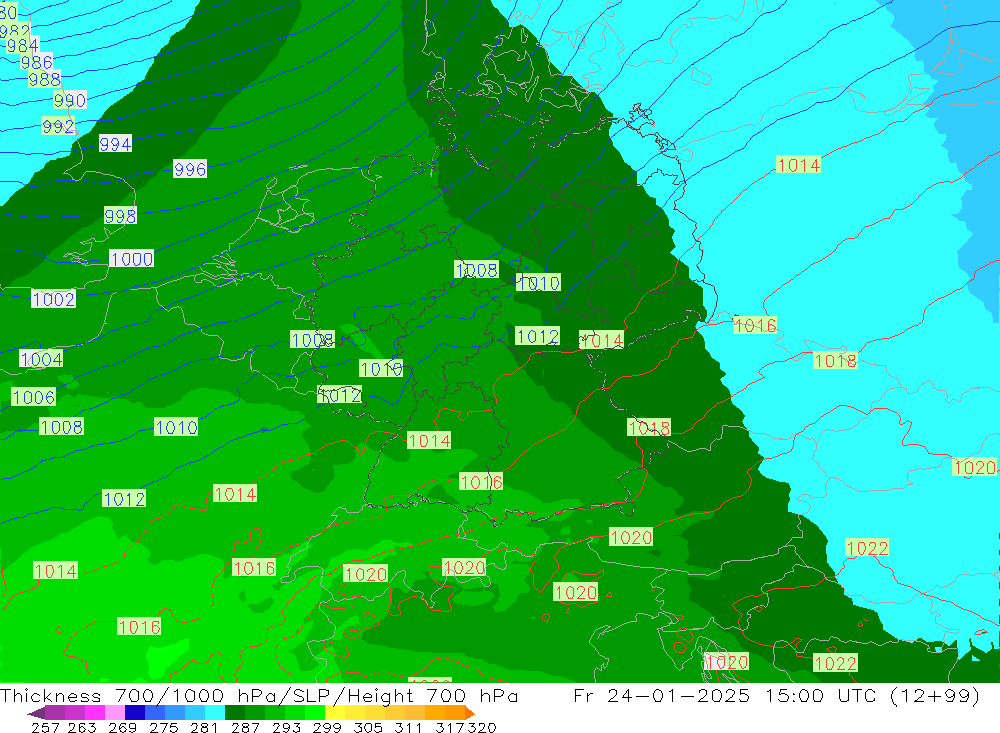
Task: Click the legend value 287
Action: pos(244,727)
